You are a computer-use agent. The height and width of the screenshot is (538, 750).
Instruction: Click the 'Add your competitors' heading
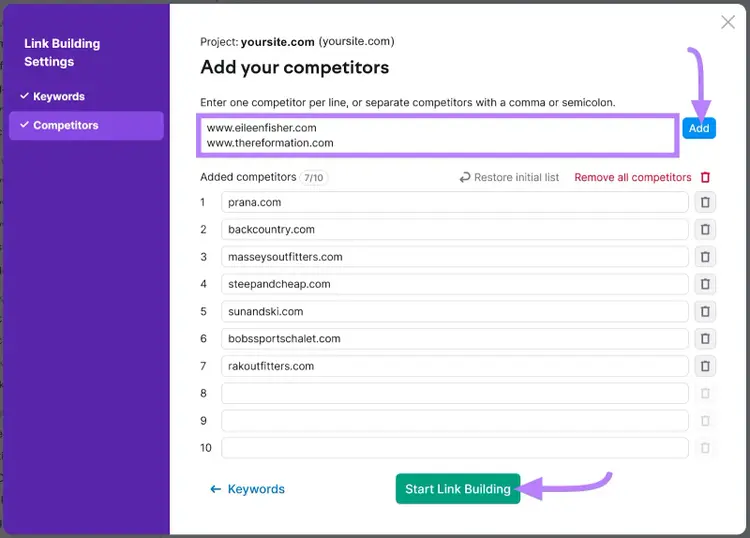[295, 67]
